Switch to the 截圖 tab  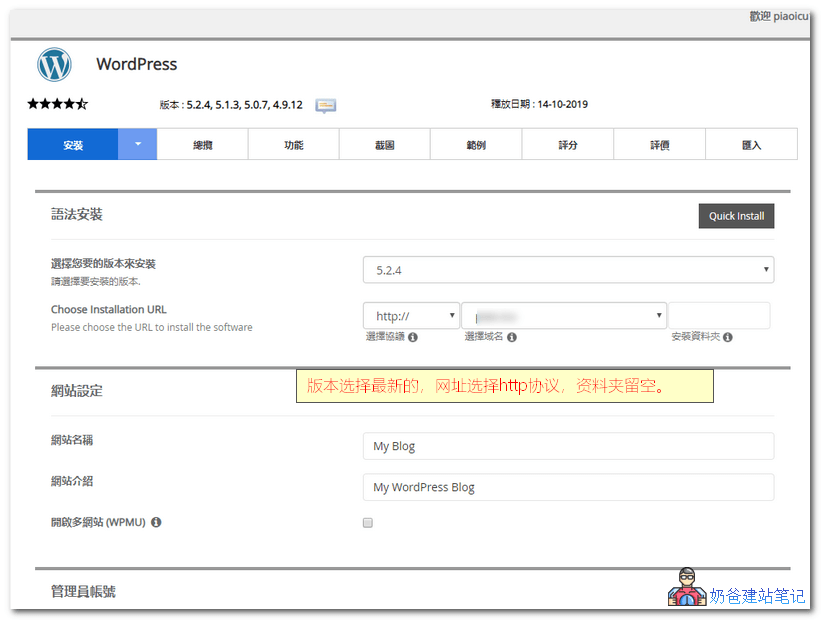point(384,143)
